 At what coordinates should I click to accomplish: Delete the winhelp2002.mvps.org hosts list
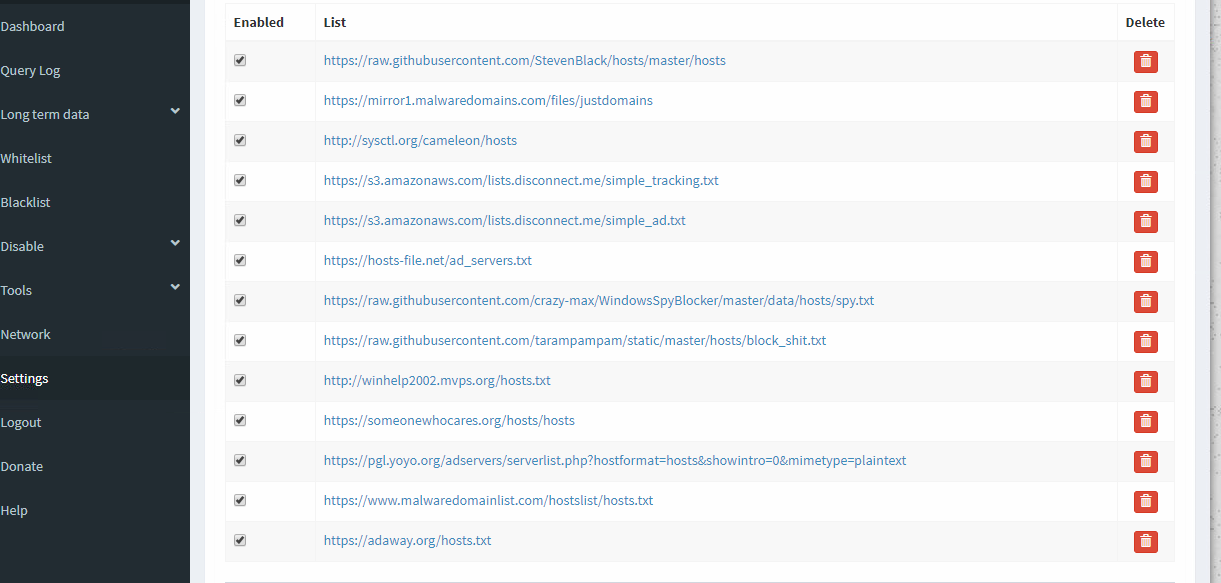point(1145,382)
